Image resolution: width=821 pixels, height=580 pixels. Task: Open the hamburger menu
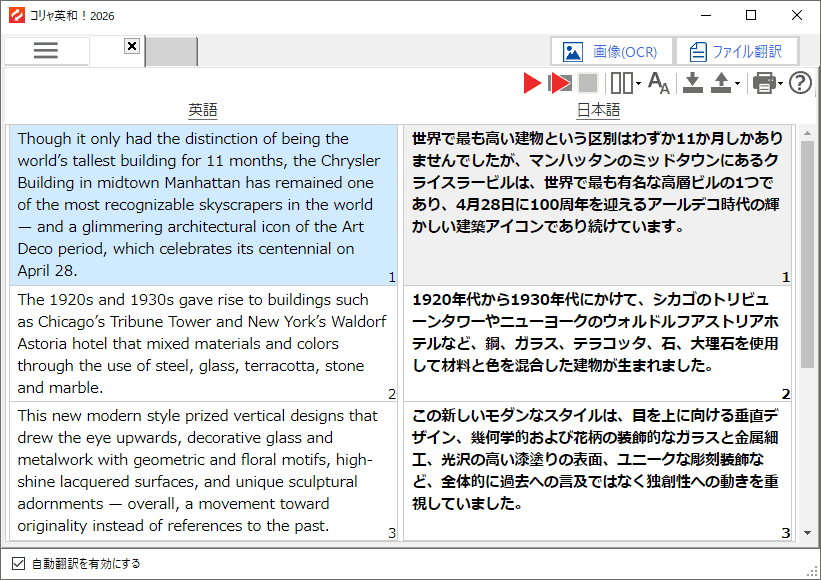tap(46, 51)
